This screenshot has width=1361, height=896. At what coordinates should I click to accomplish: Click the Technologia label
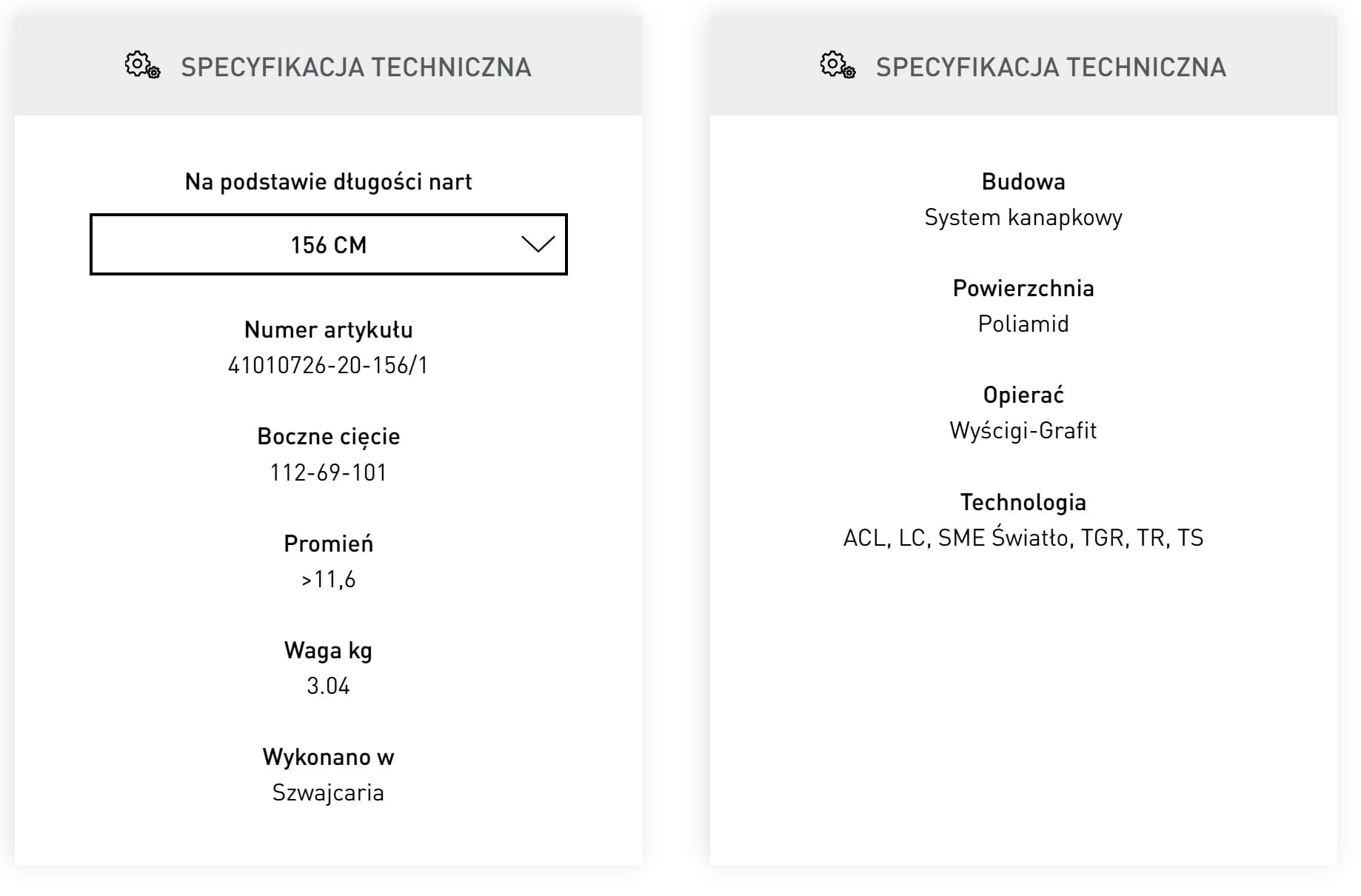click(1023, 502)
